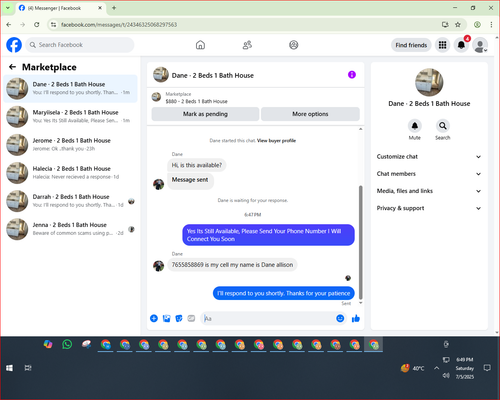Reload the page
Screen dimensions: 500x400
[37, 25]
